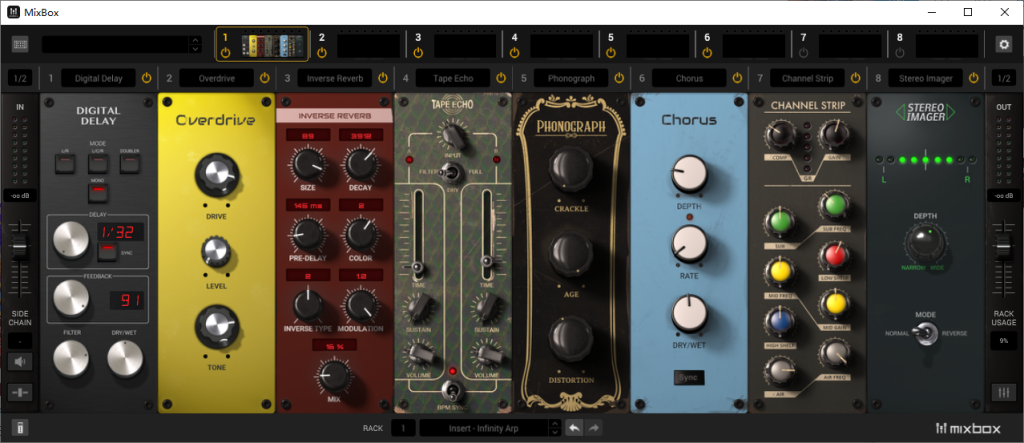
Task: Click the undo arrow in bottom bar
Action: pos(573,428)
